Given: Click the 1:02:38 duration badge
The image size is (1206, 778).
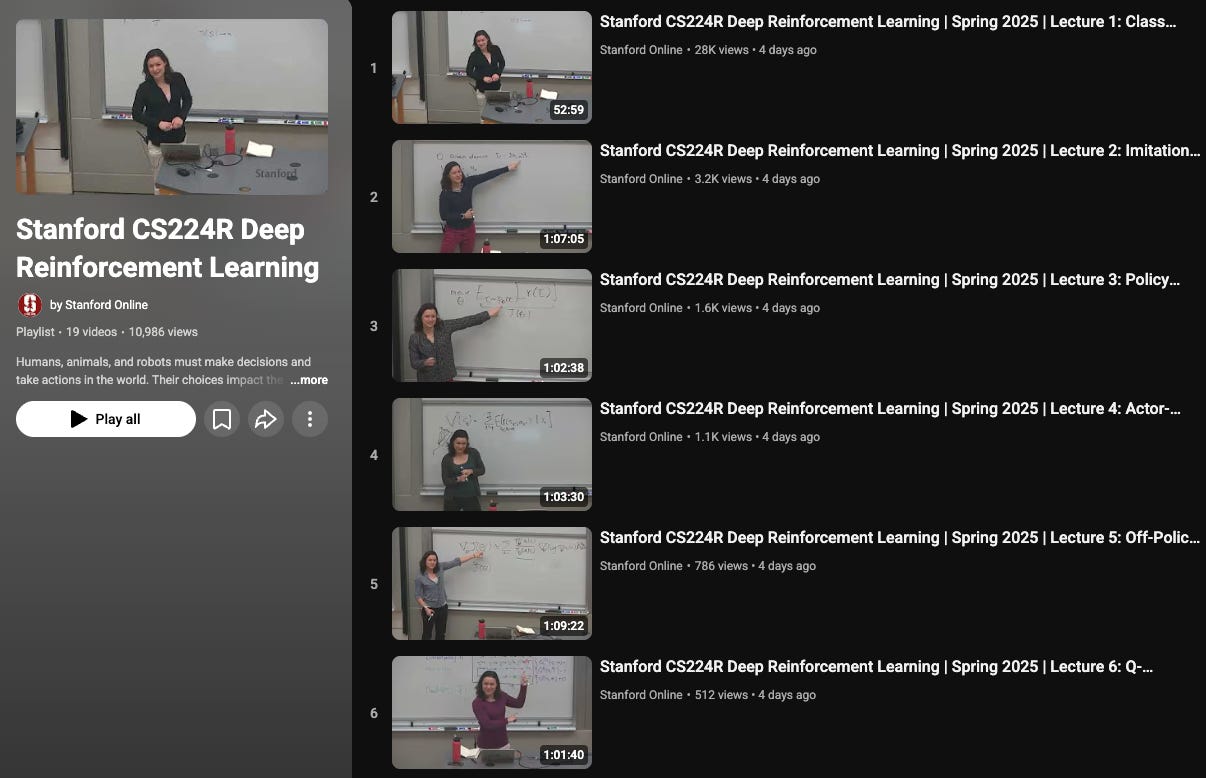Looking at the screenshot, I should [x=564, y=368].
